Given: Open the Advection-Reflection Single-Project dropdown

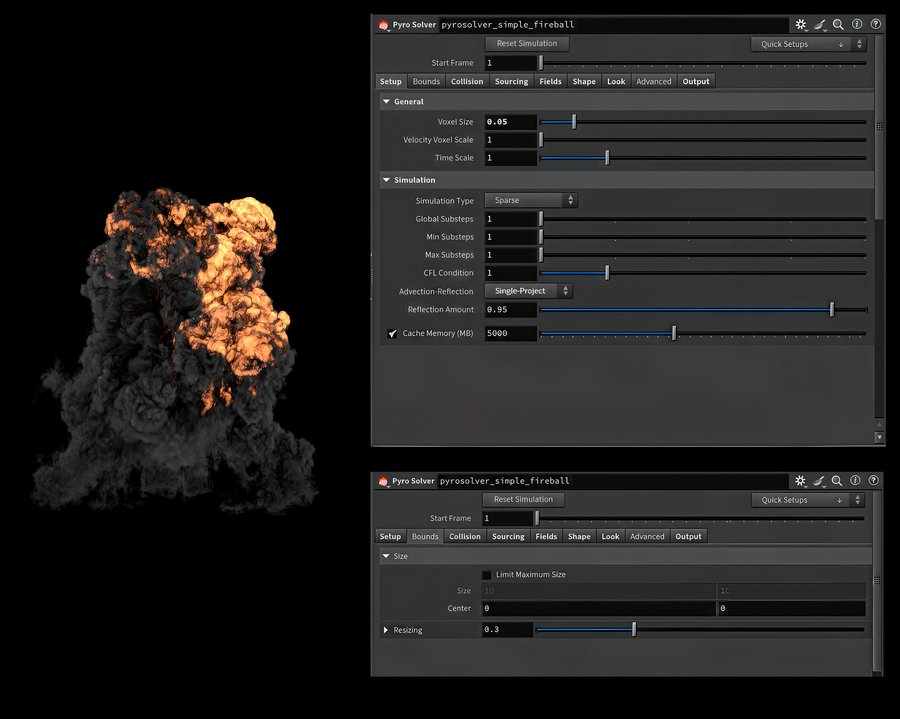Looking at the screenshot, I should click(x=529, y=291).
